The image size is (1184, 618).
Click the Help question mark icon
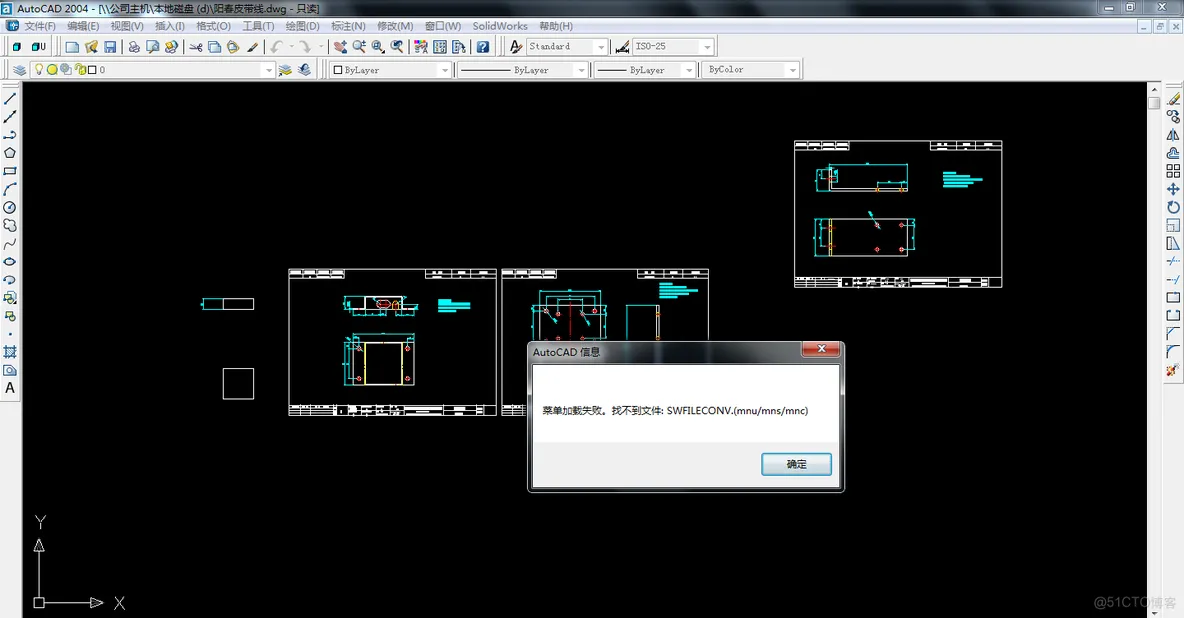(x=483, y=47)
